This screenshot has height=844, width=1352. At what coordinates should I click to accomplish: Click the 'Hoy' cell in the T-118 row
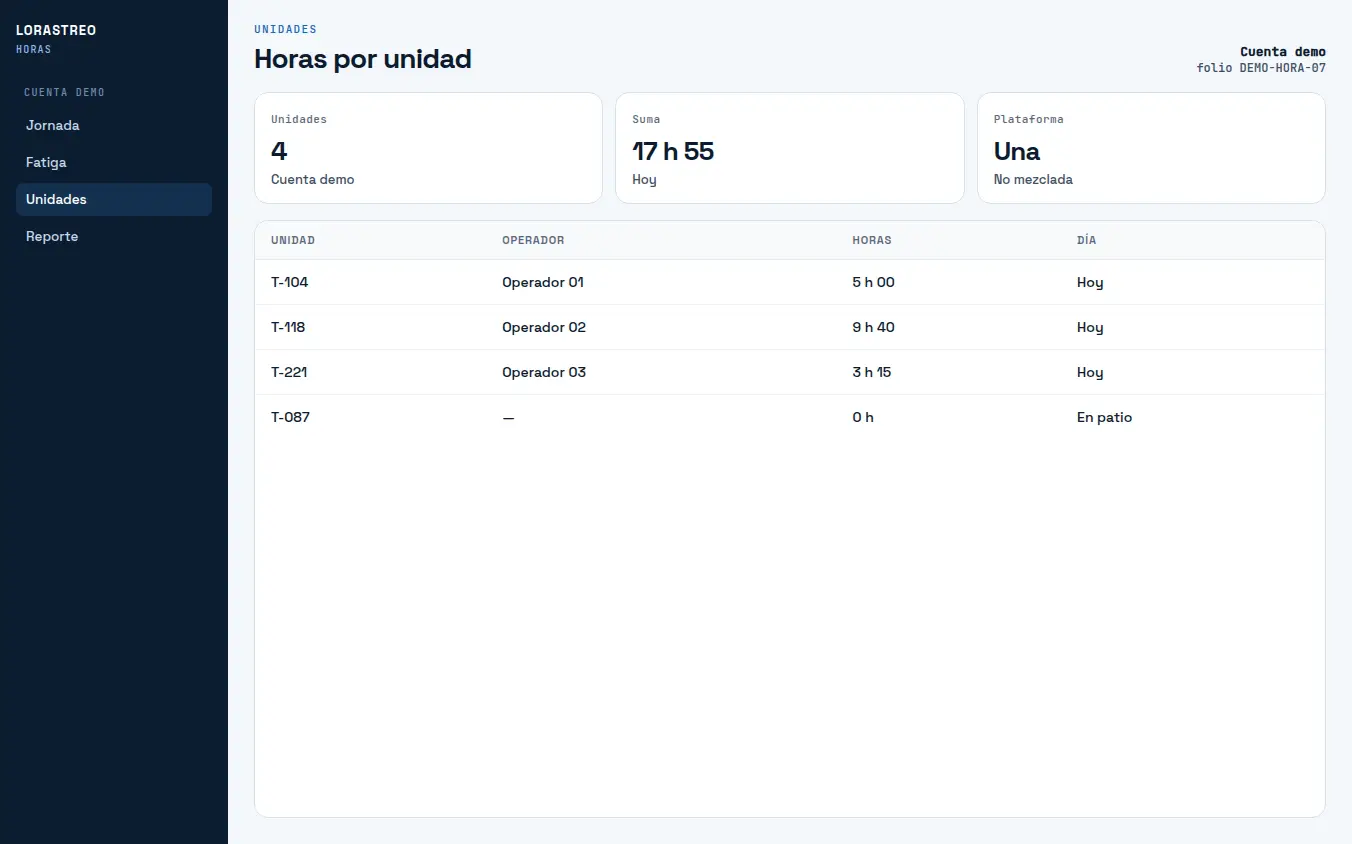(x=1090, y=327)
